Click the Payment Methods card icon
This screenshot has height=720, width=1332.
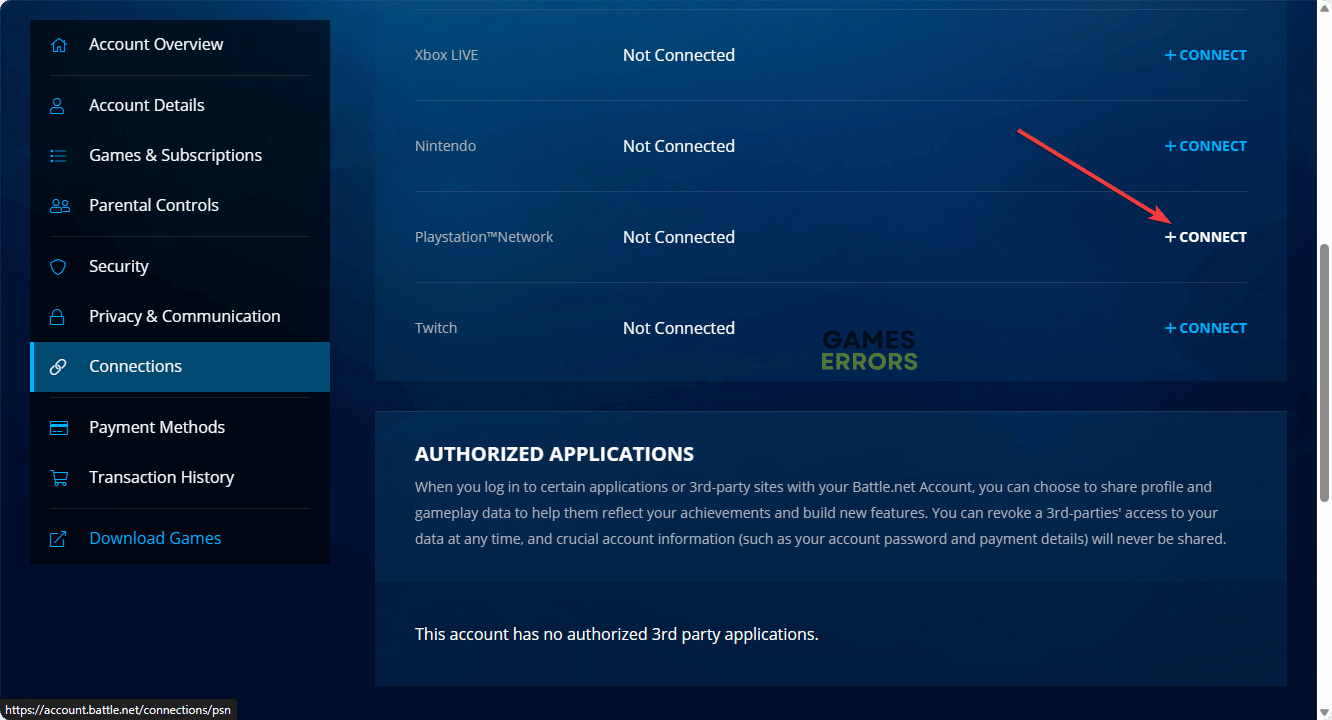pyautogui.click(x=59, y=428)
